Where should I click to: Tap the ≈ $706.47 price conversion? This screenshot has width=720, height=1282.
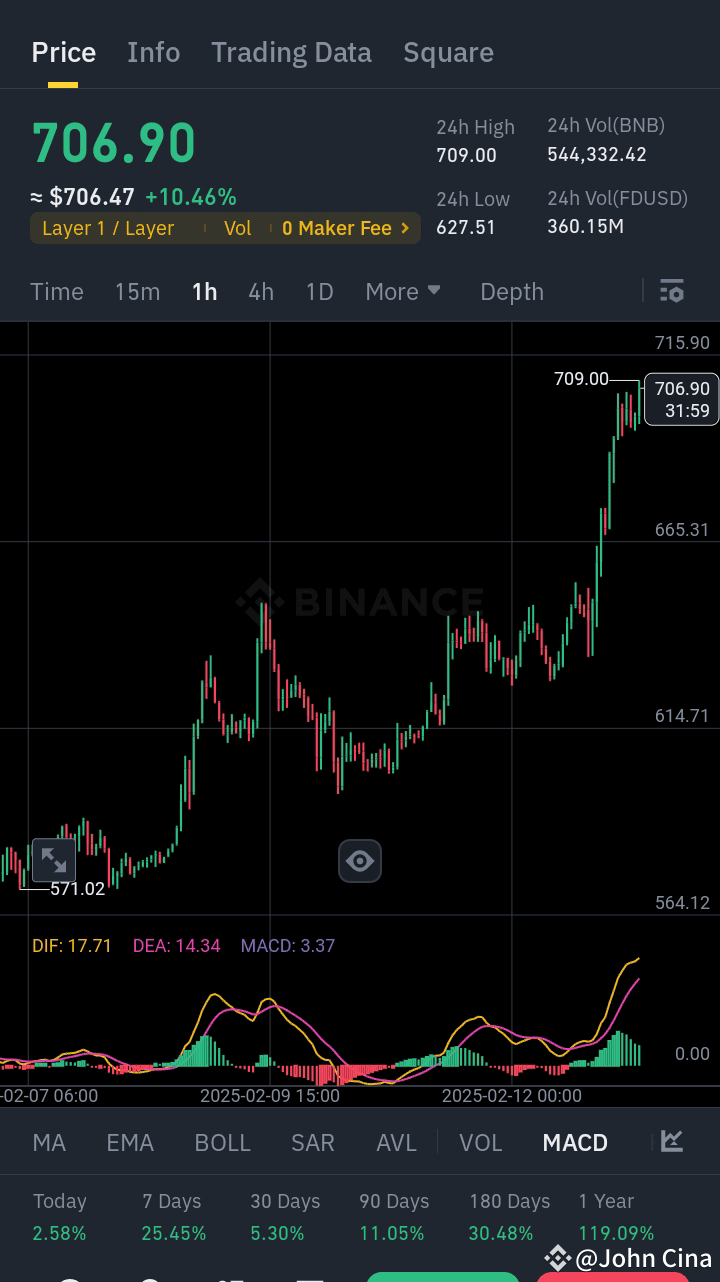coord(82,197)
